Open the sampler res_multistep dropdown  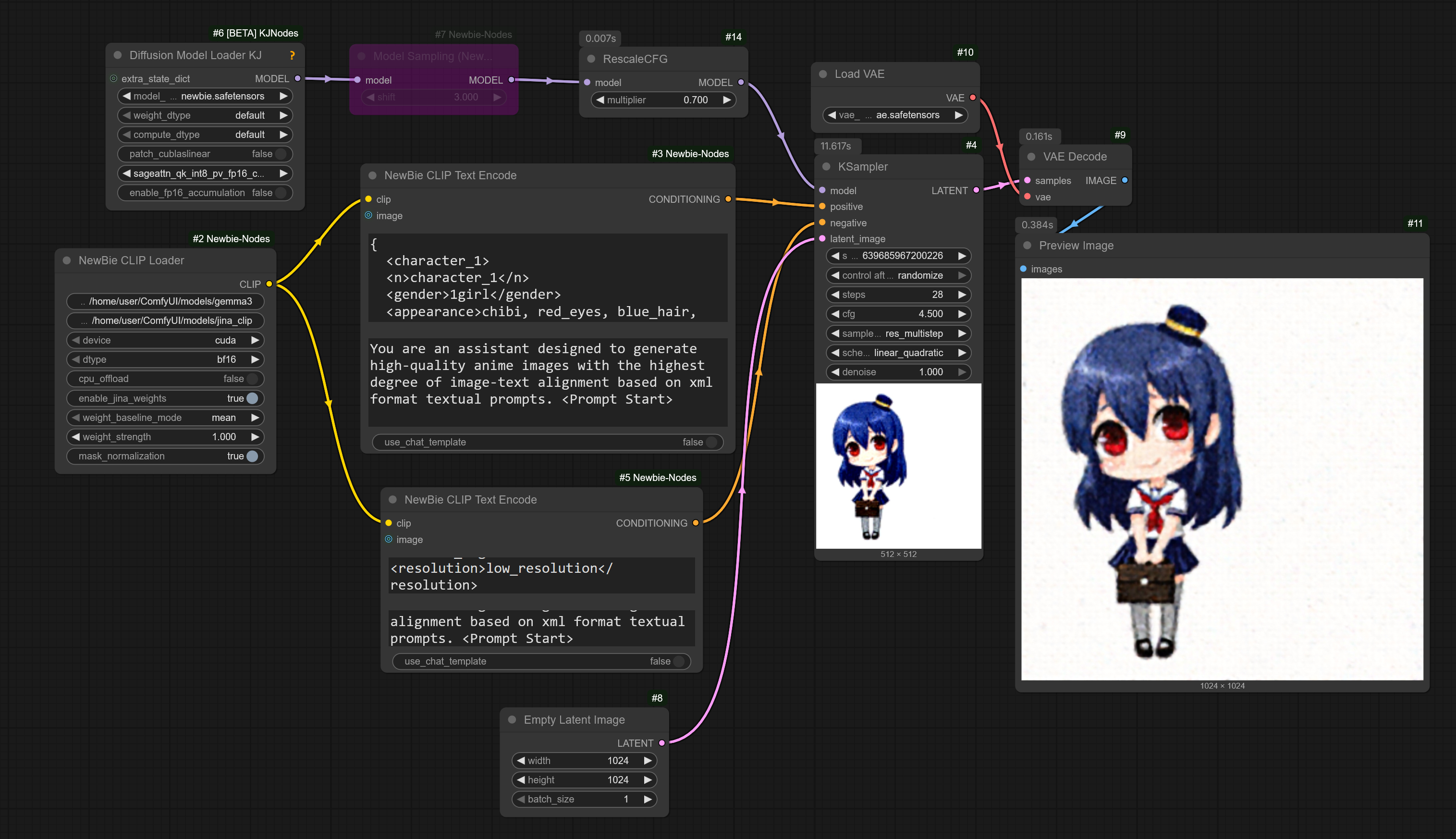coord(898,333)
